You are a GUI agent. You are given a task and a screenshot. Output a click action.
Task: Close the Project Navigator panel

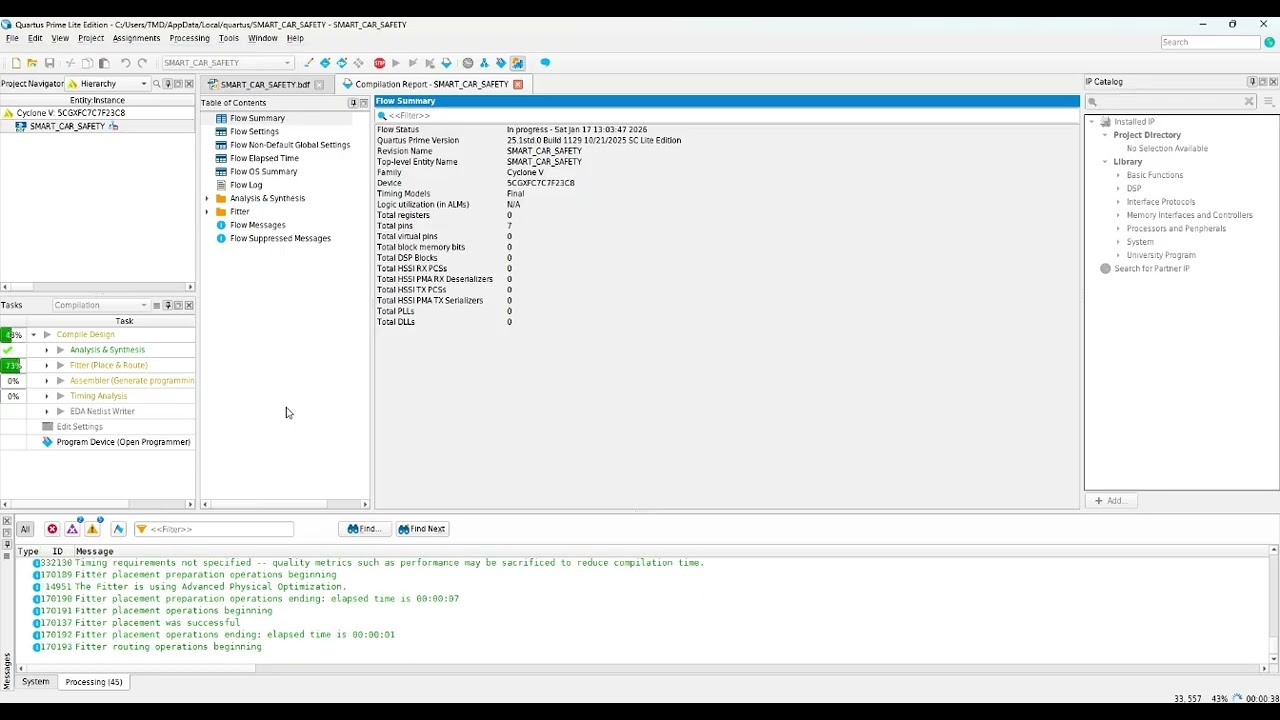click(x=189, y=84)
